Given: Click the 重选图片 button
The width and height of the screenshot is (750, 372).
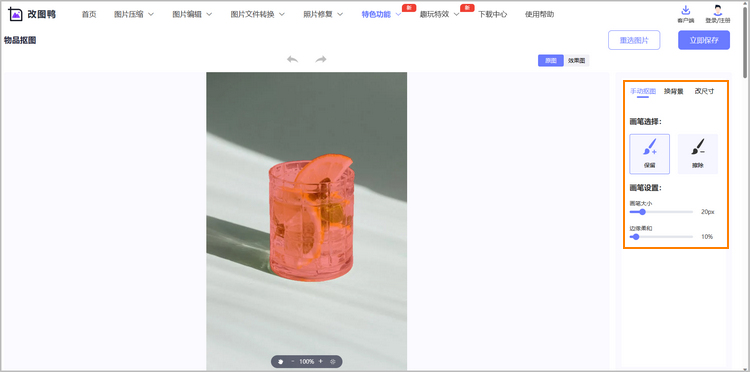Looking at the screenshot, I should (634, 40).
